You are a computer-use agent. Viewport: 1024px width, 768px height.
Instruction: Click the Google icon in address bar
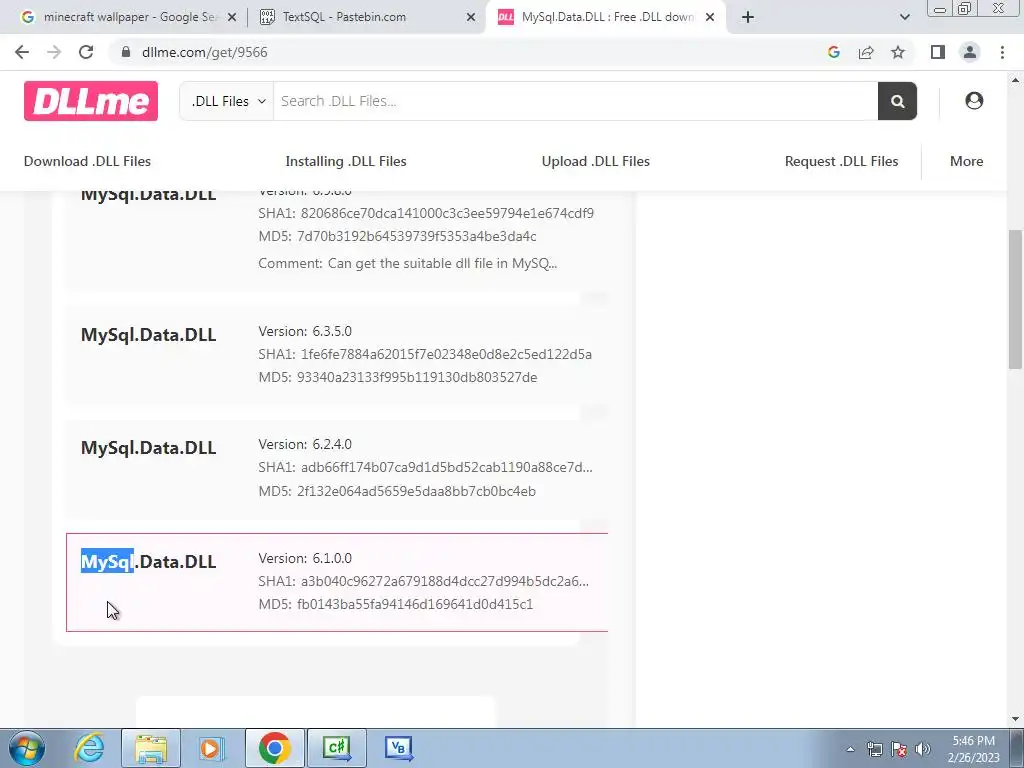[833, 52]
